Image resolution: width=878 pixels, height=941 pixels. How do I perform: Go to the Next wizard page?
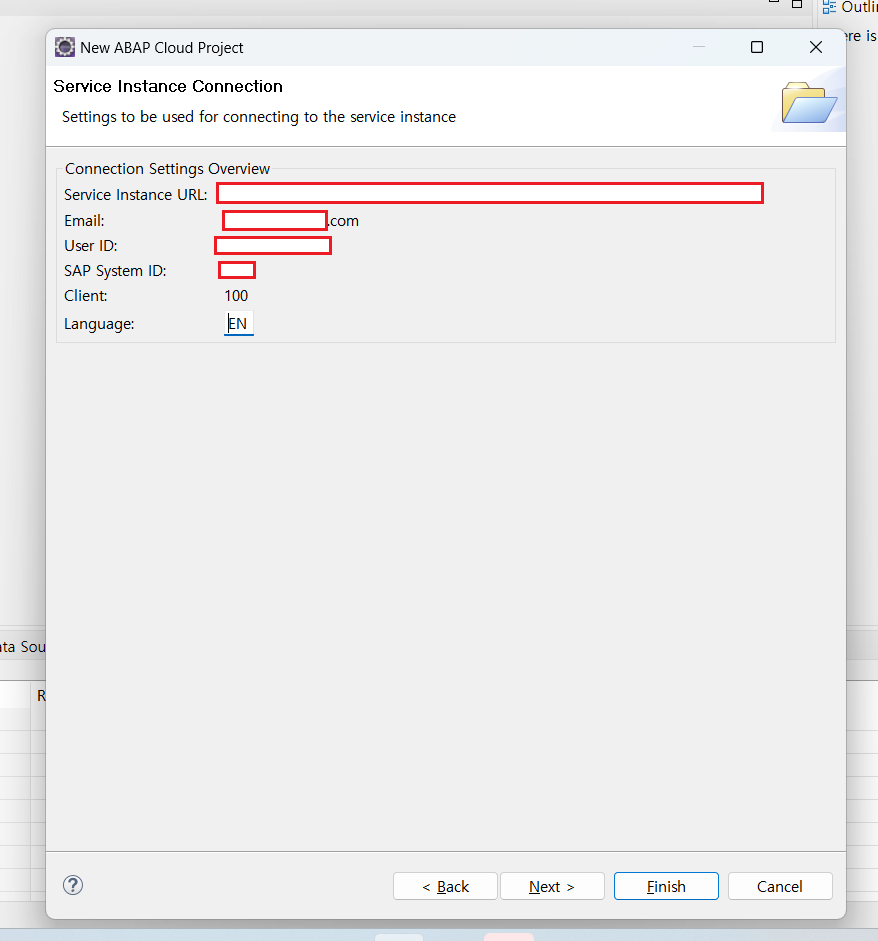point(552,886)
